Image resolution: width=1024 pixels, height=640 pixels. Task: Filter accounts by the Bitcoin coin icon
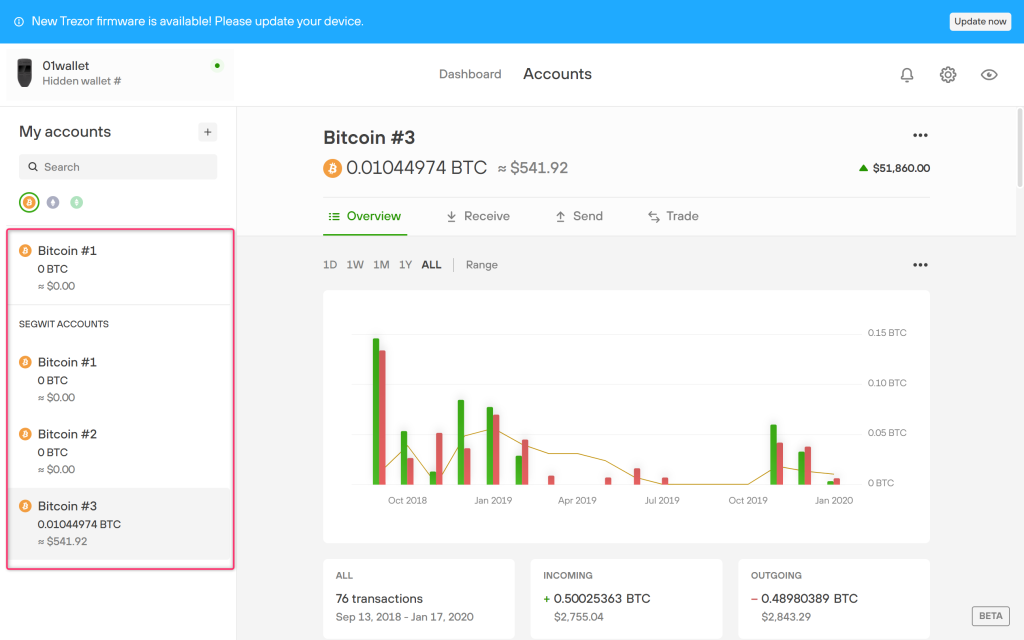pyautogui.click(x=29, y=202)
